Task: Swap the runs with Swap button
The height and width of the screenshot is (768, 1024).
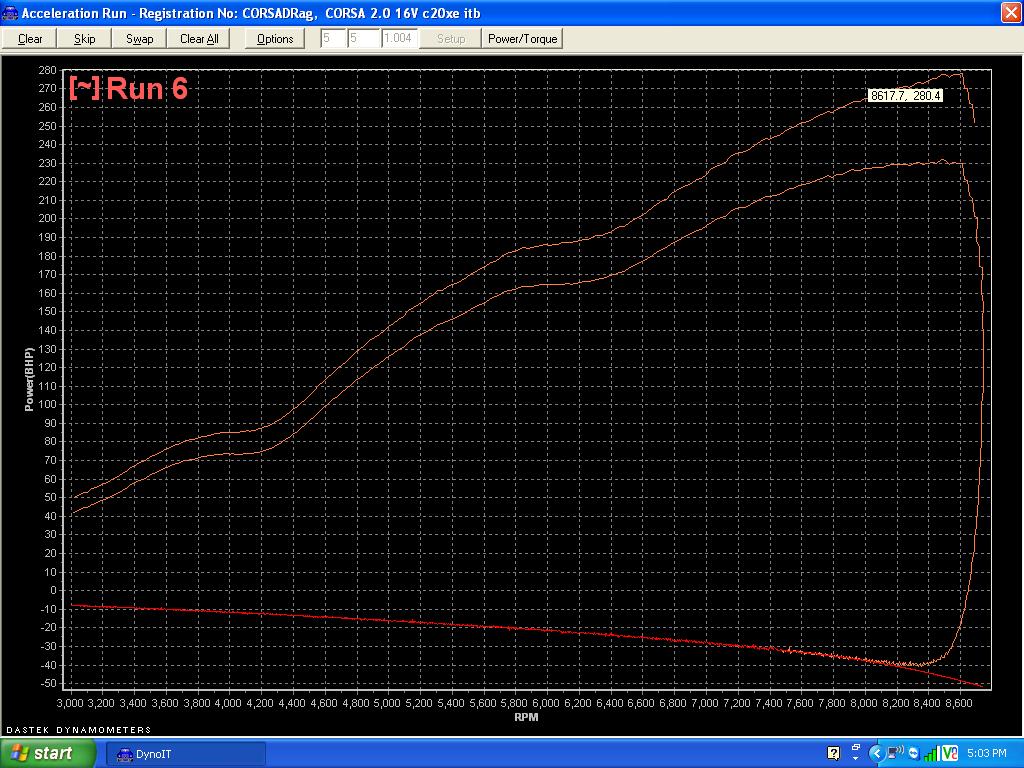Action: 139,39
